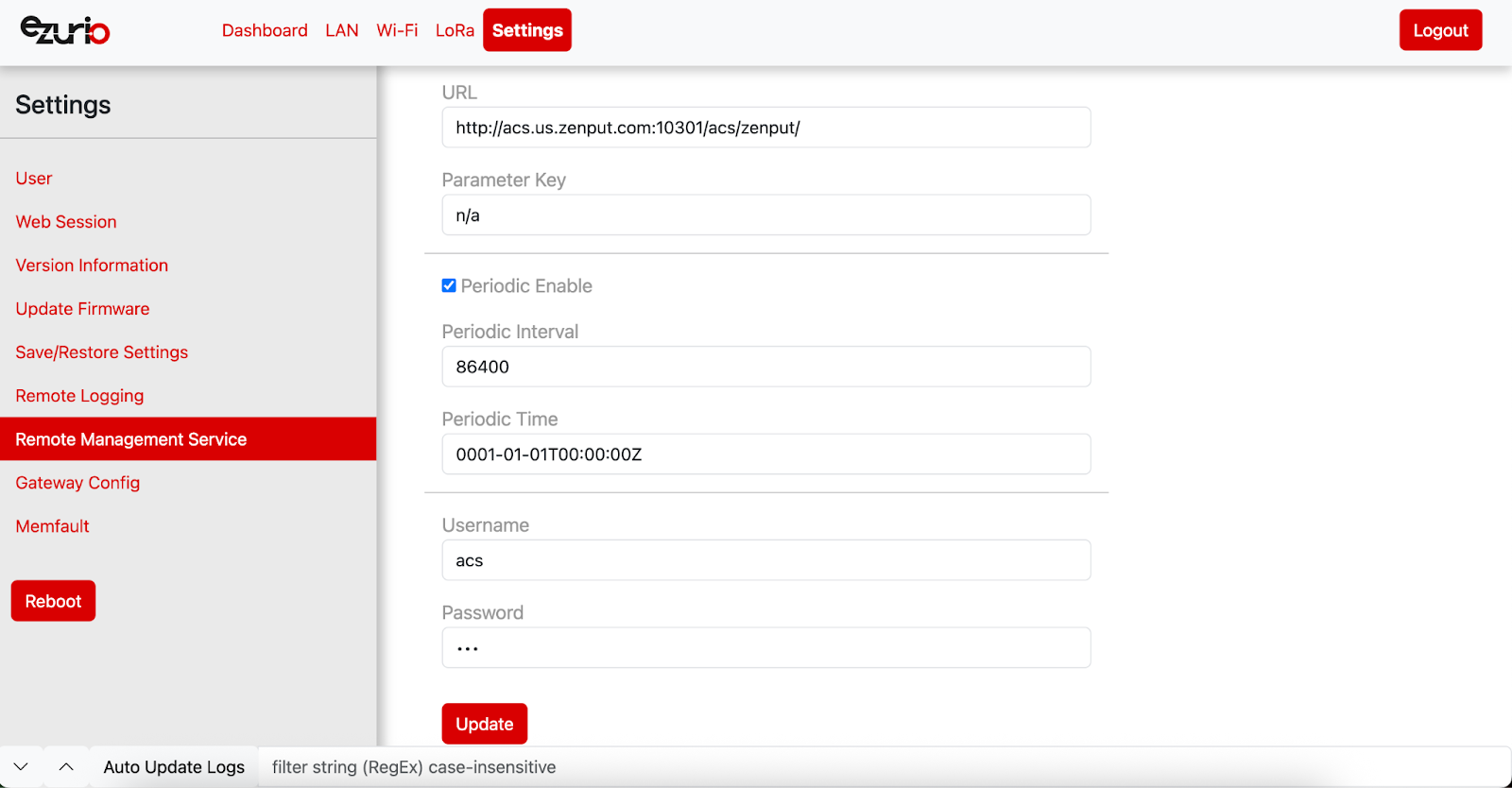Click the log filter string field

point(885,767)
